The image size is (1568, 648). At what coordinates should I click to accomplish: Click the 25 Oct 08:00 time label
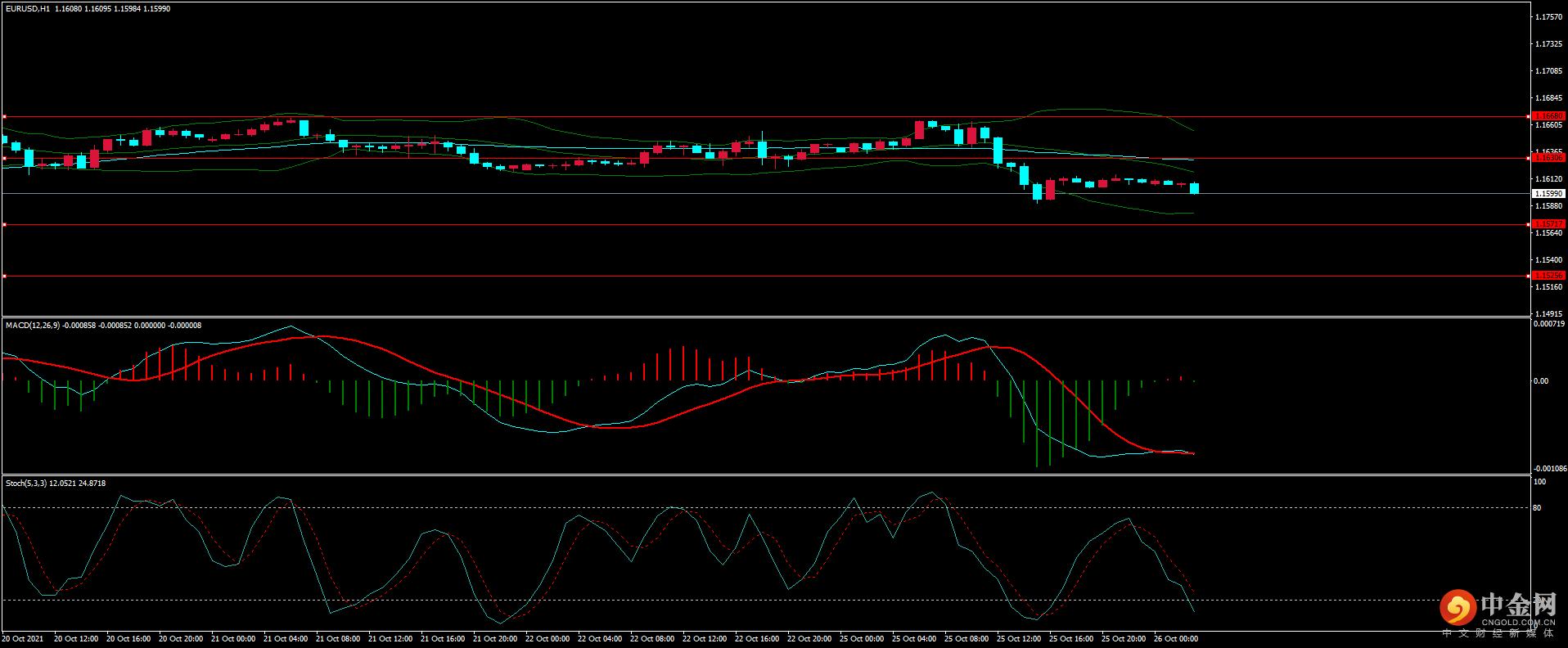pos(966,639)
